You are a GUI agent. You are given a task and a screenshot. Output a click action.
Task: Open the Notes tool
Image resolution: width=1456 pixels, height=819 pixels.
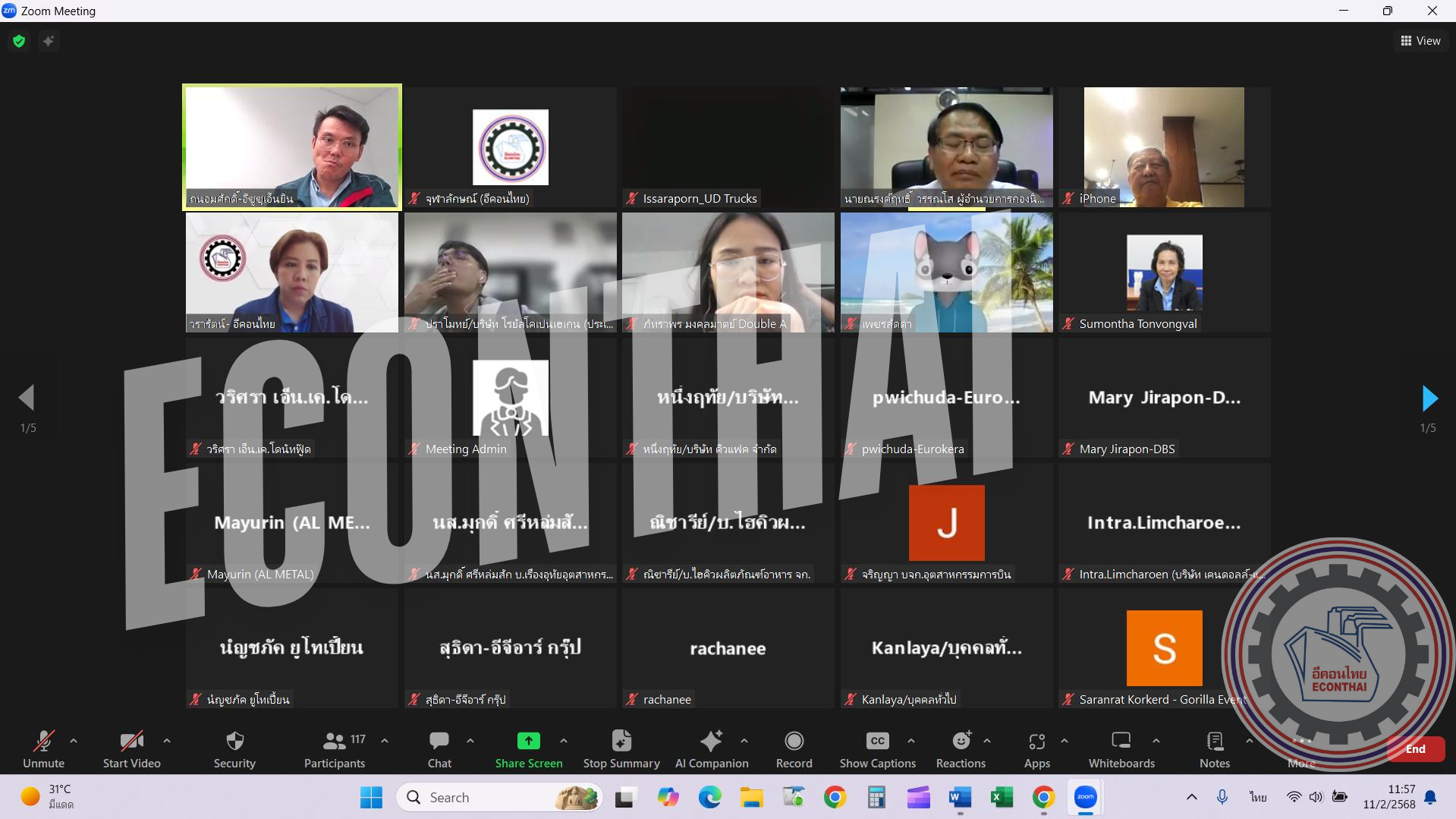[1214, 748]
